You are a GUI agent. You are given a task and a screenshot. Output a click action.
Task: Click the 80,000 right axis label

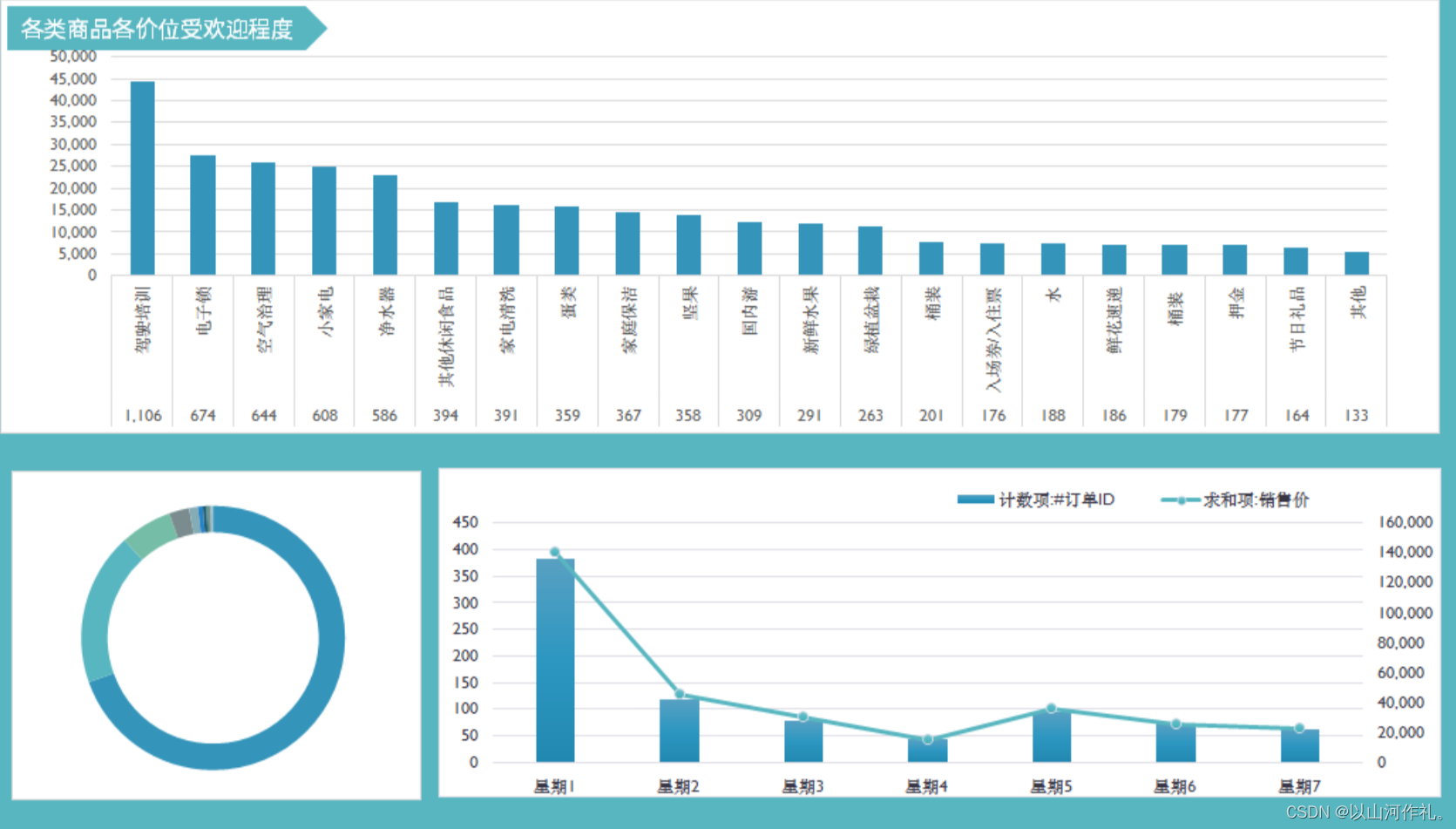click(1401, 642)
